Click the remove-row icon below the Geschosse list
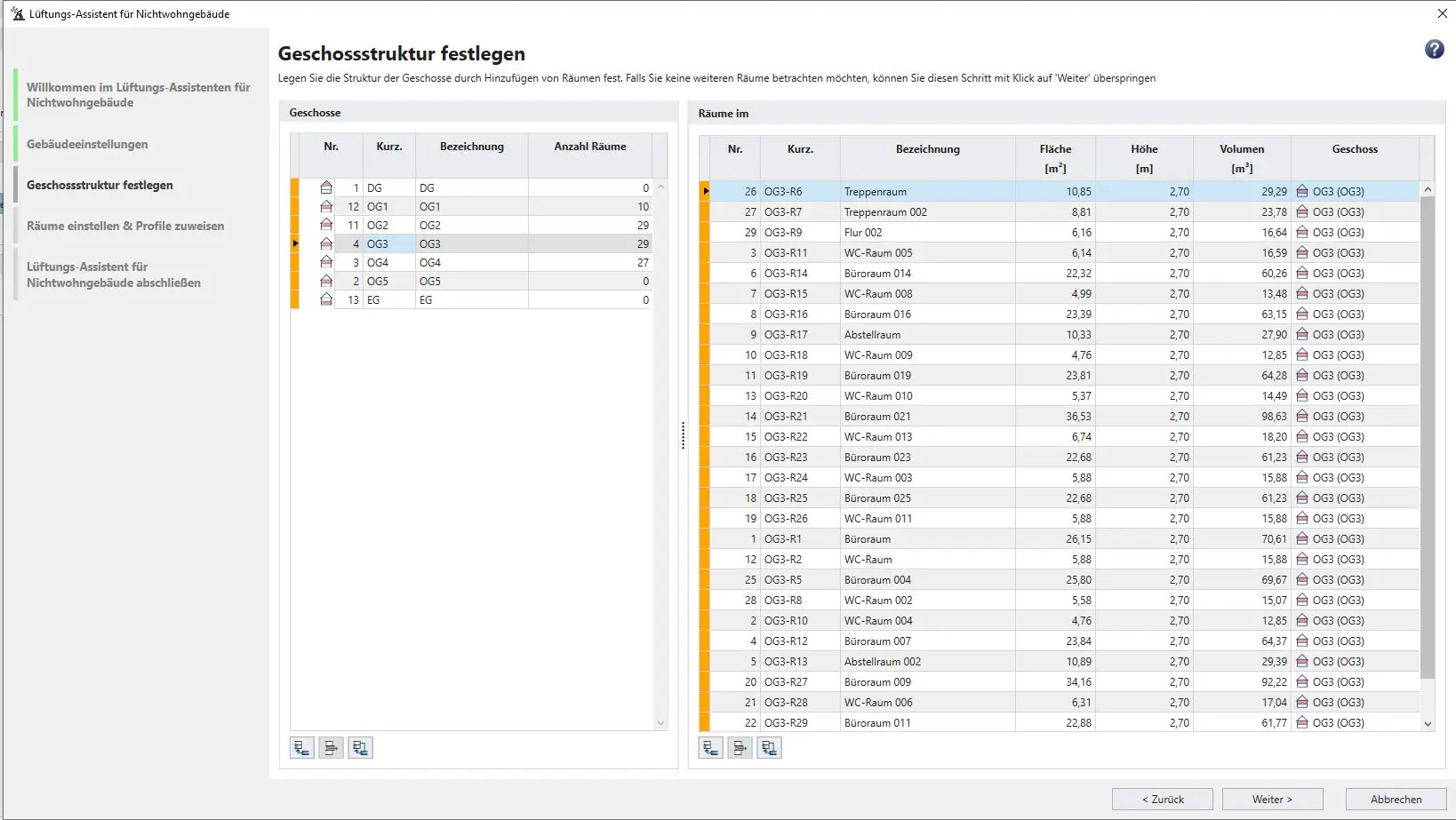 (x=331, y=748)
